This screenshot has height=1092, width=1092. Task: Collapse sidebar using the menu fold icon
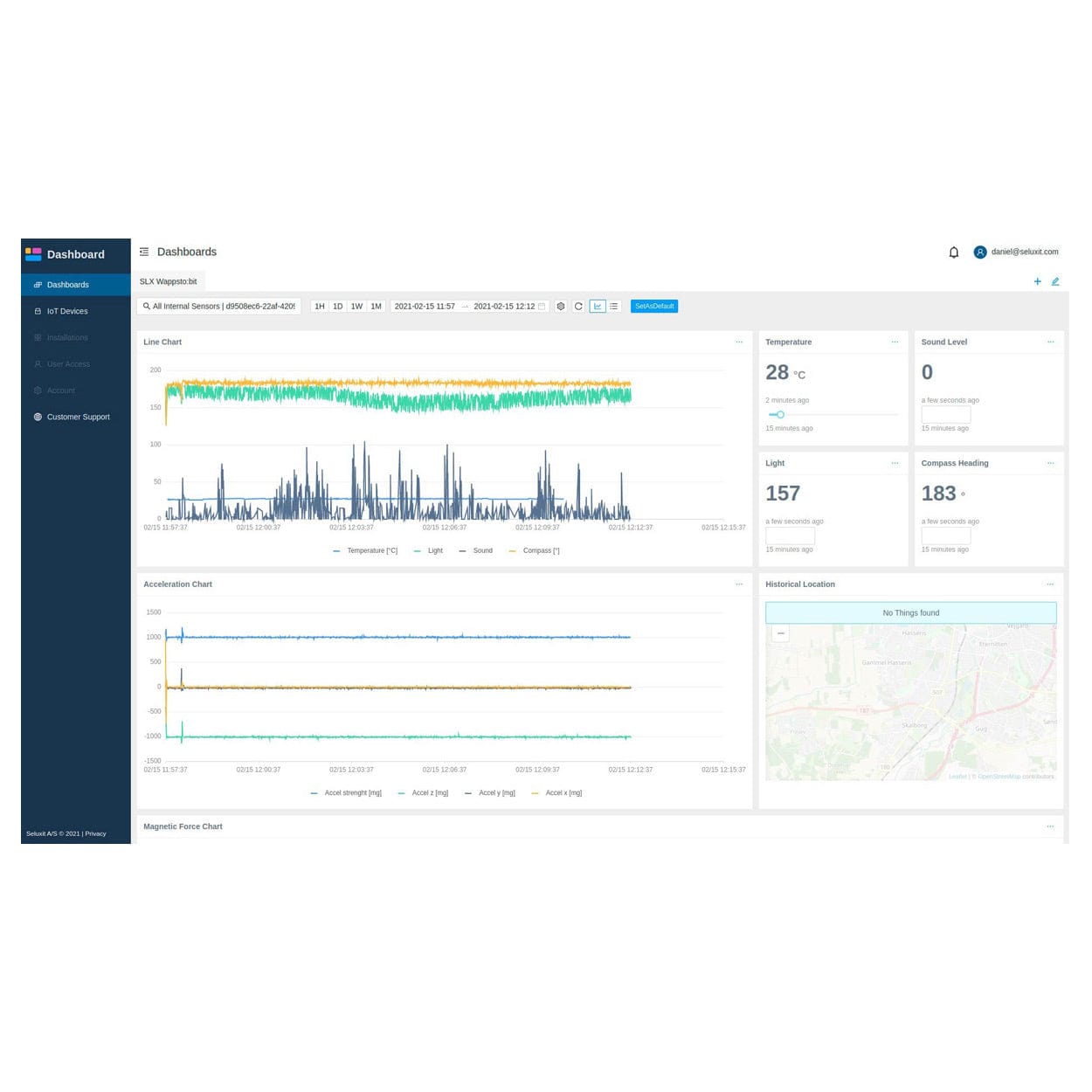pyautogui.click(x=144, y=252)
